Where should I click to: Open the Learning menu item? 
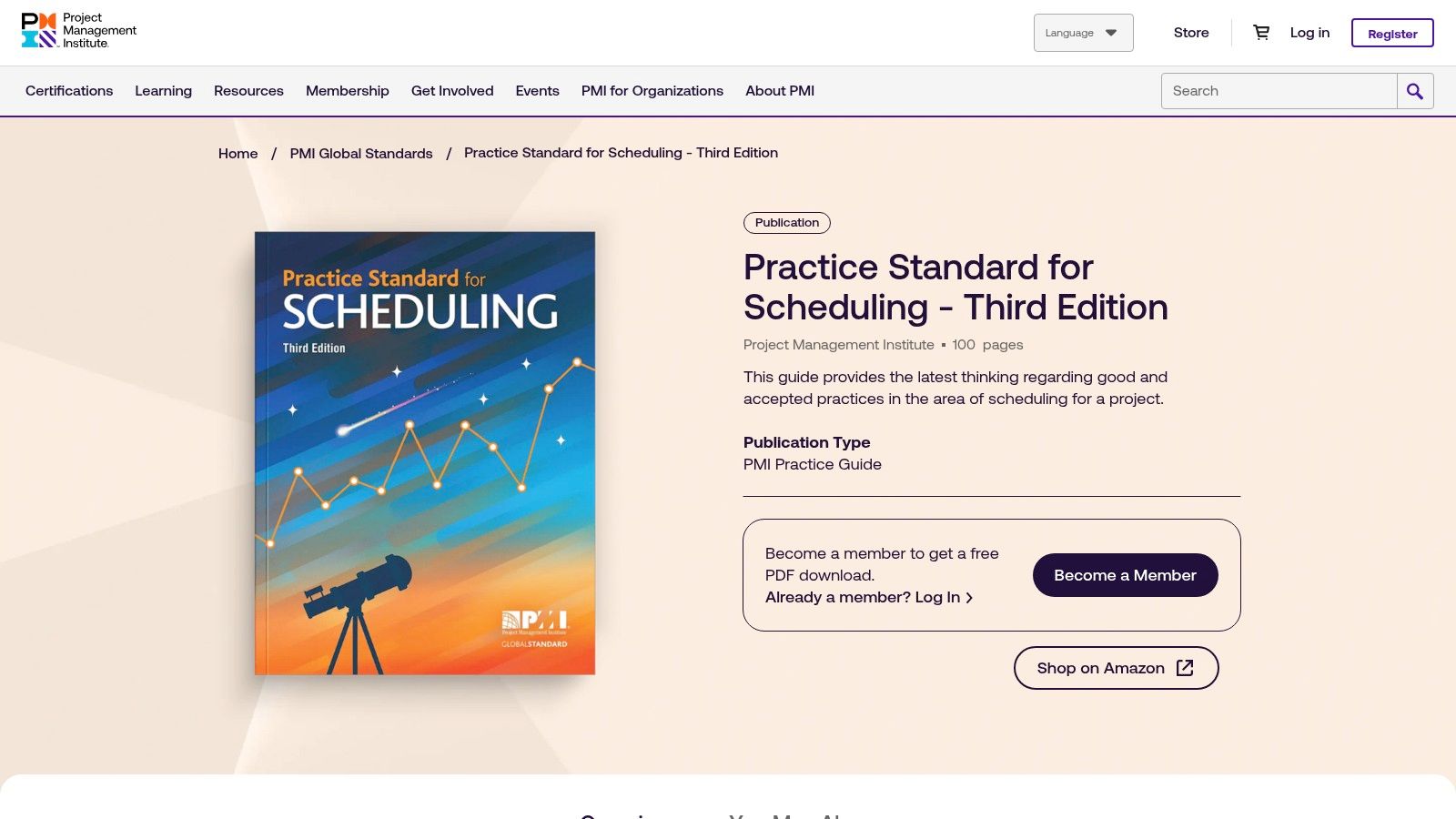point(163,91)
